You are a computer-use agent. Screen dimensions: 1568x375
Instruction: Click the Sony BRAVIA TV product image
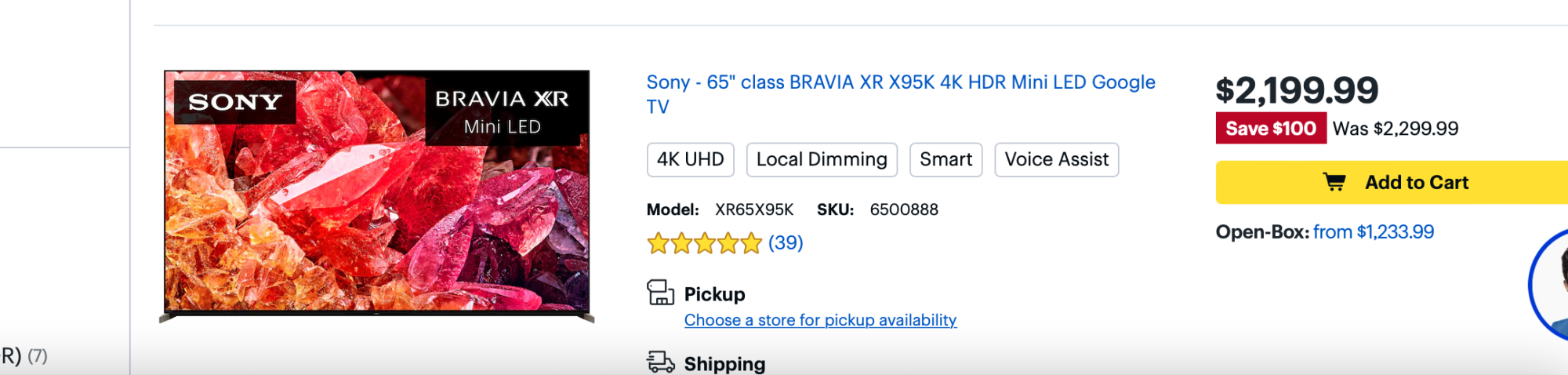tap(376, 195)
